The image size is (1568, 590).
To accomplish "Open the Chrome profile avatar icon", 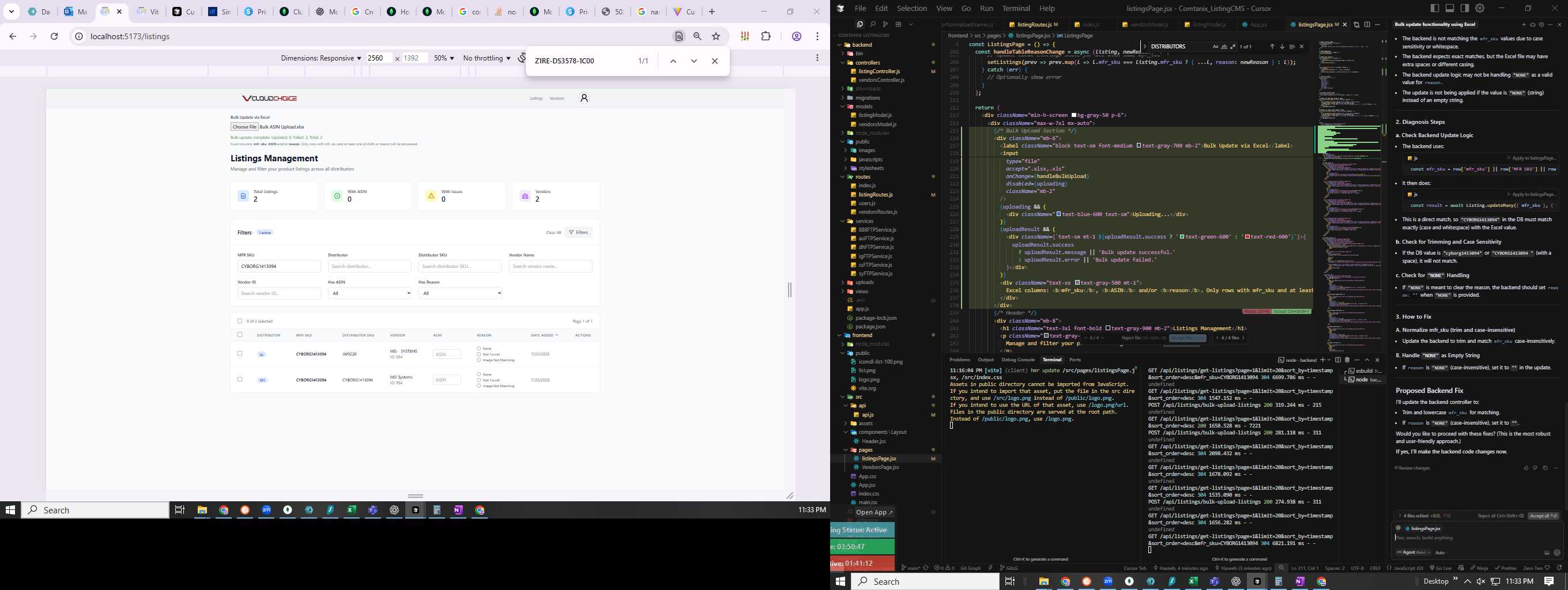I will tap(796, 36).
